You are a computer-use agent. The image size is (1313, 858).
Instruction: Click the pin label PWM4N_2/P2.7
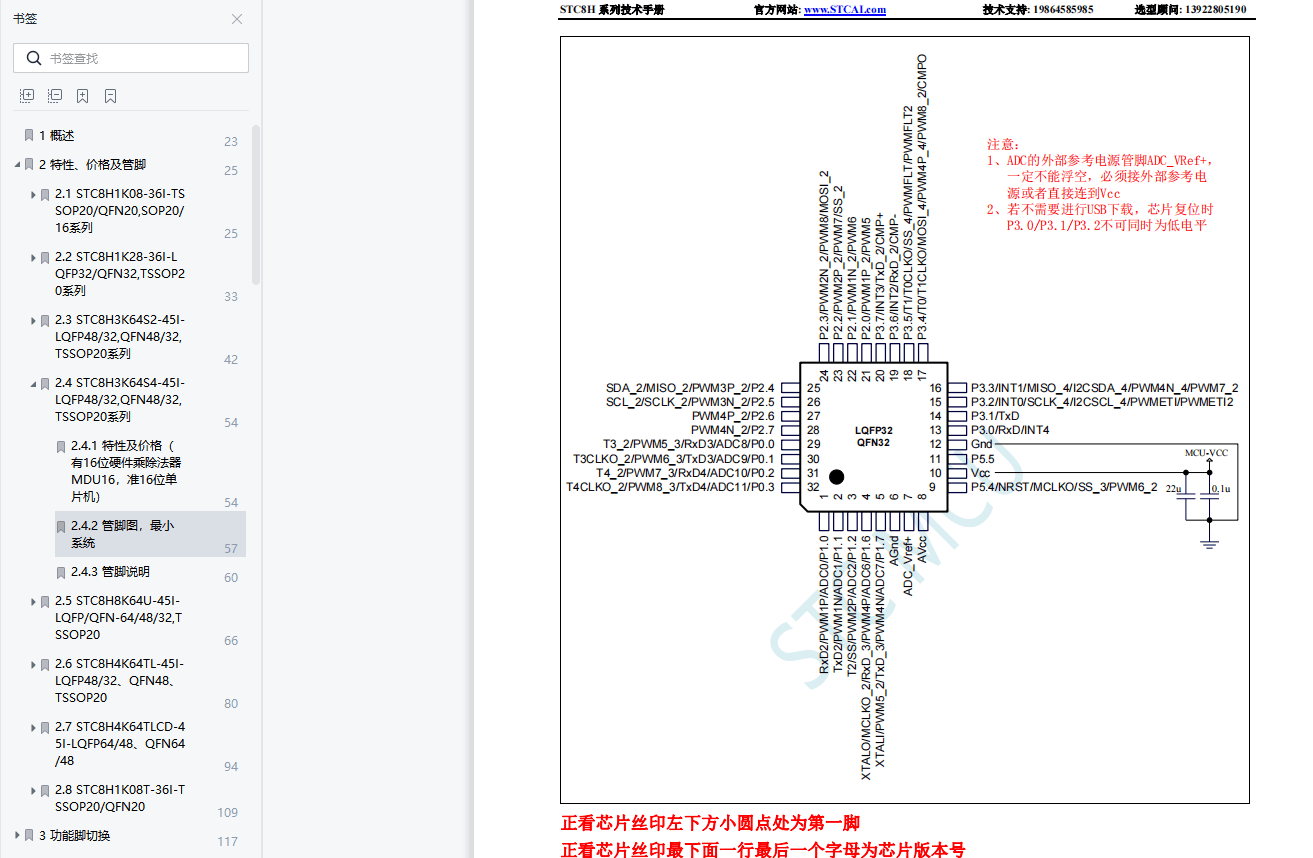(x=733, y=430)
